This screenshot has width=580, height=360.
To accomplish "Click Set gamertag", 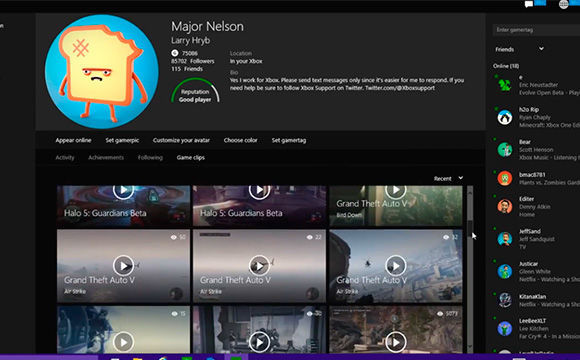I will pyautogui.click(x=289, y=140).
